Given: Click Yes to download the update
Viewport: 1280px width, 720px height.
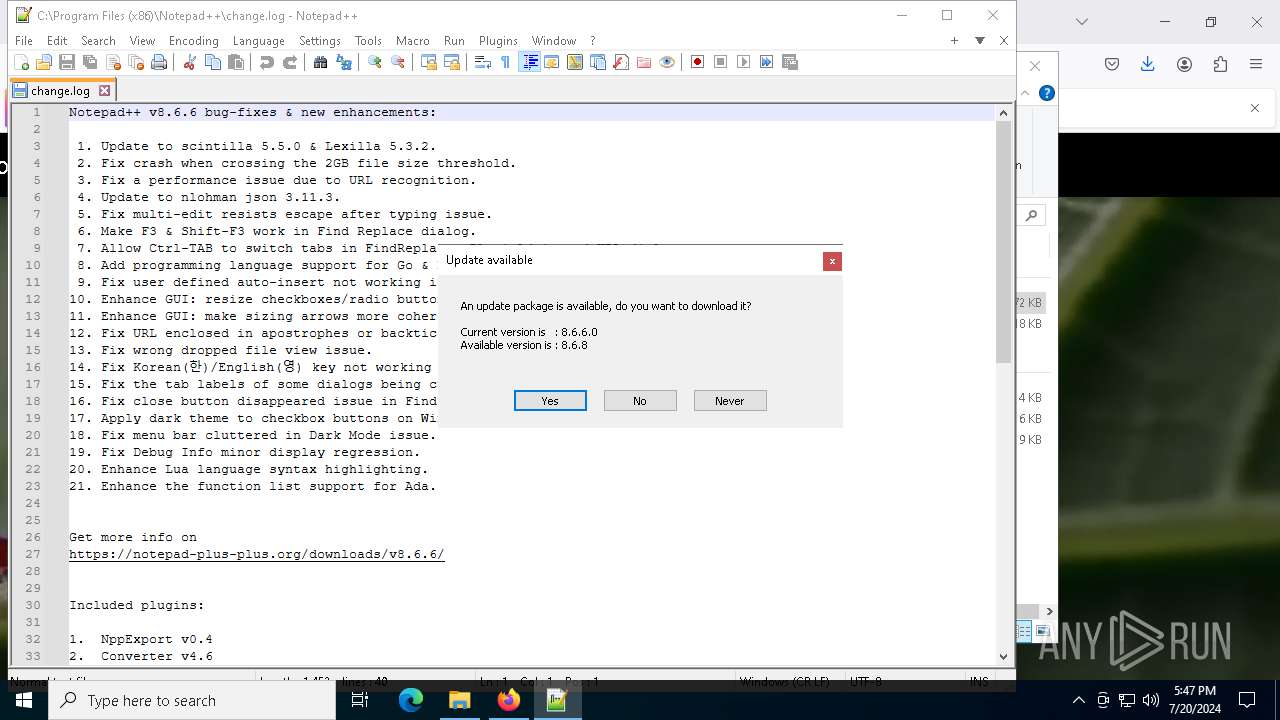Looking at the screenshot, I should pyautogui.click(x=550, y=400).
